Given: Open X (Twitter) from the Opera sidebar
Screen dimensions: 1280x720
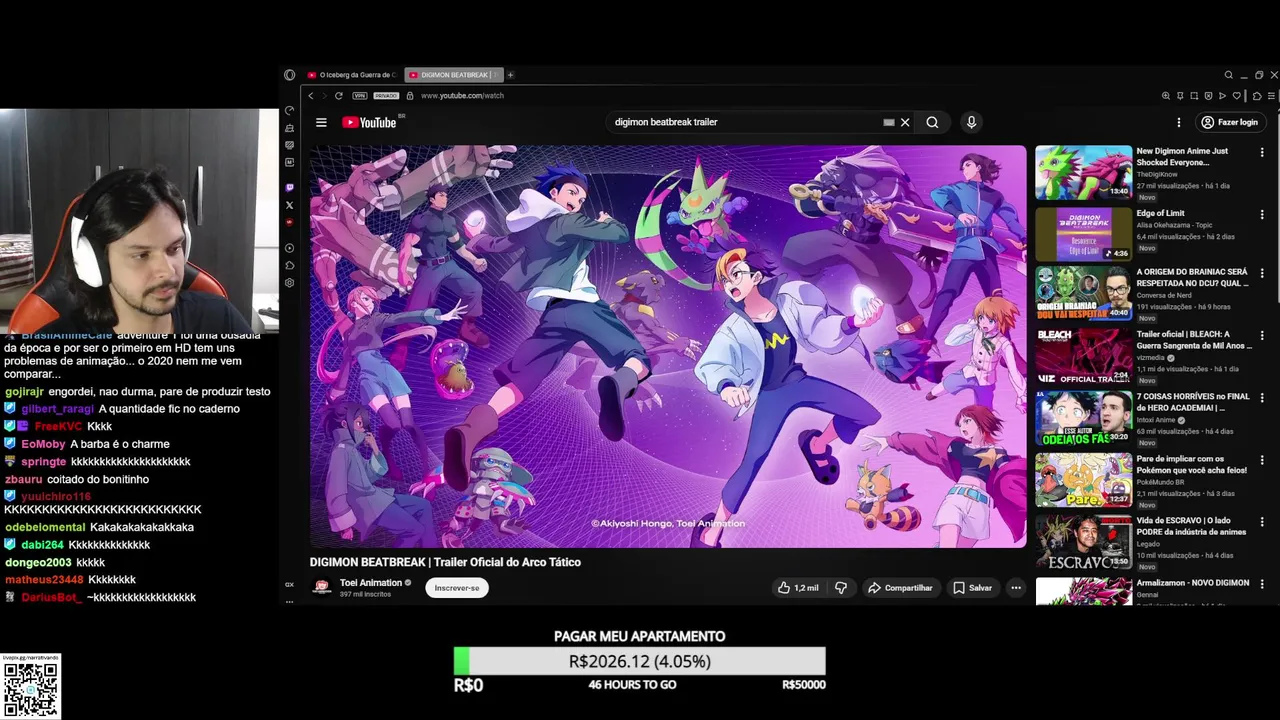Looking at the screenshot, I should 289,205.
